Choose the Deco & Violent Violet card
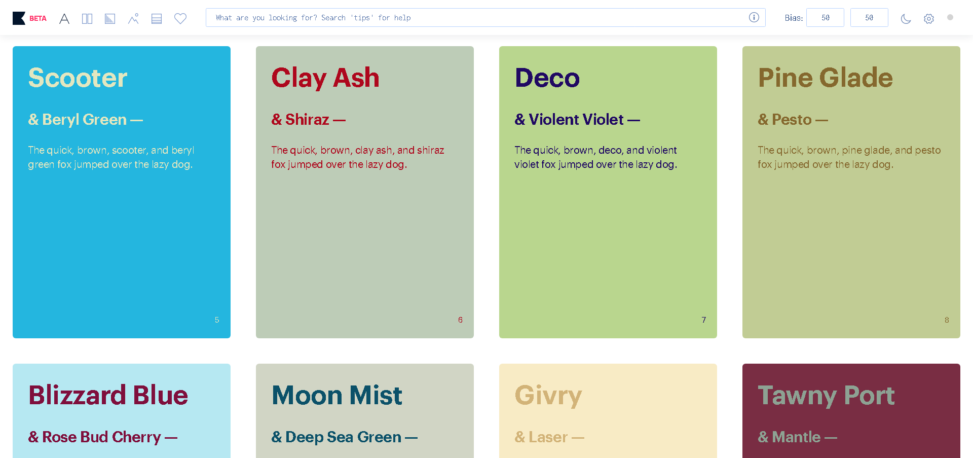 [x=608, y=192]
